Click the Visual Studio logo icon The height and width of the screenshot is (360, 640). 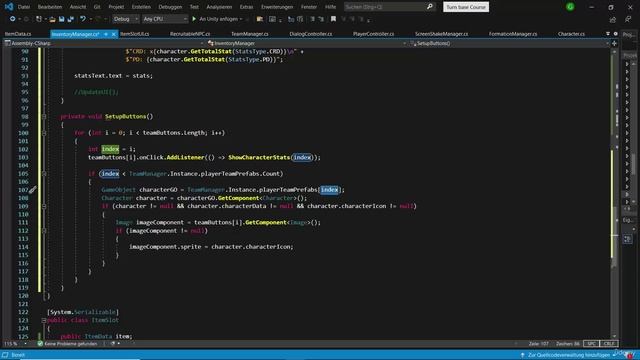[x=9, y=7]
